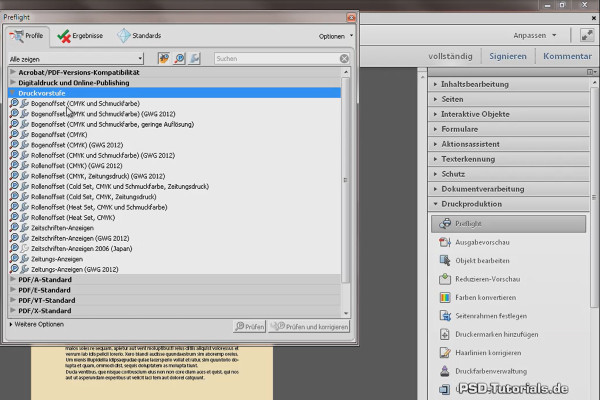This screenshot has height=400, width=600.
Task: Open the Optionen menu
Action: coord(336,36)
